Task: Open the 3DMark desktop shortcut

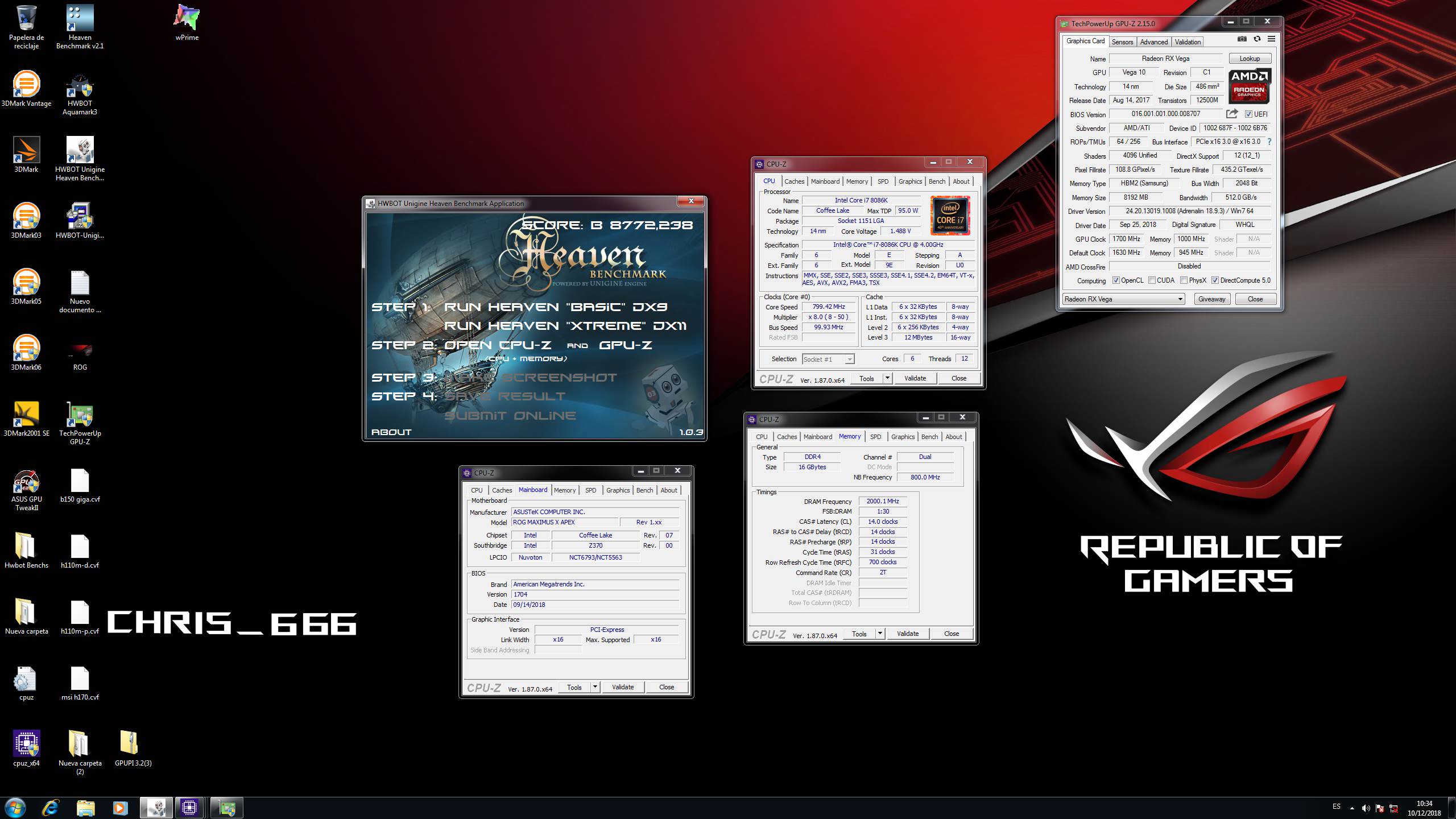Action: point(26,154)
